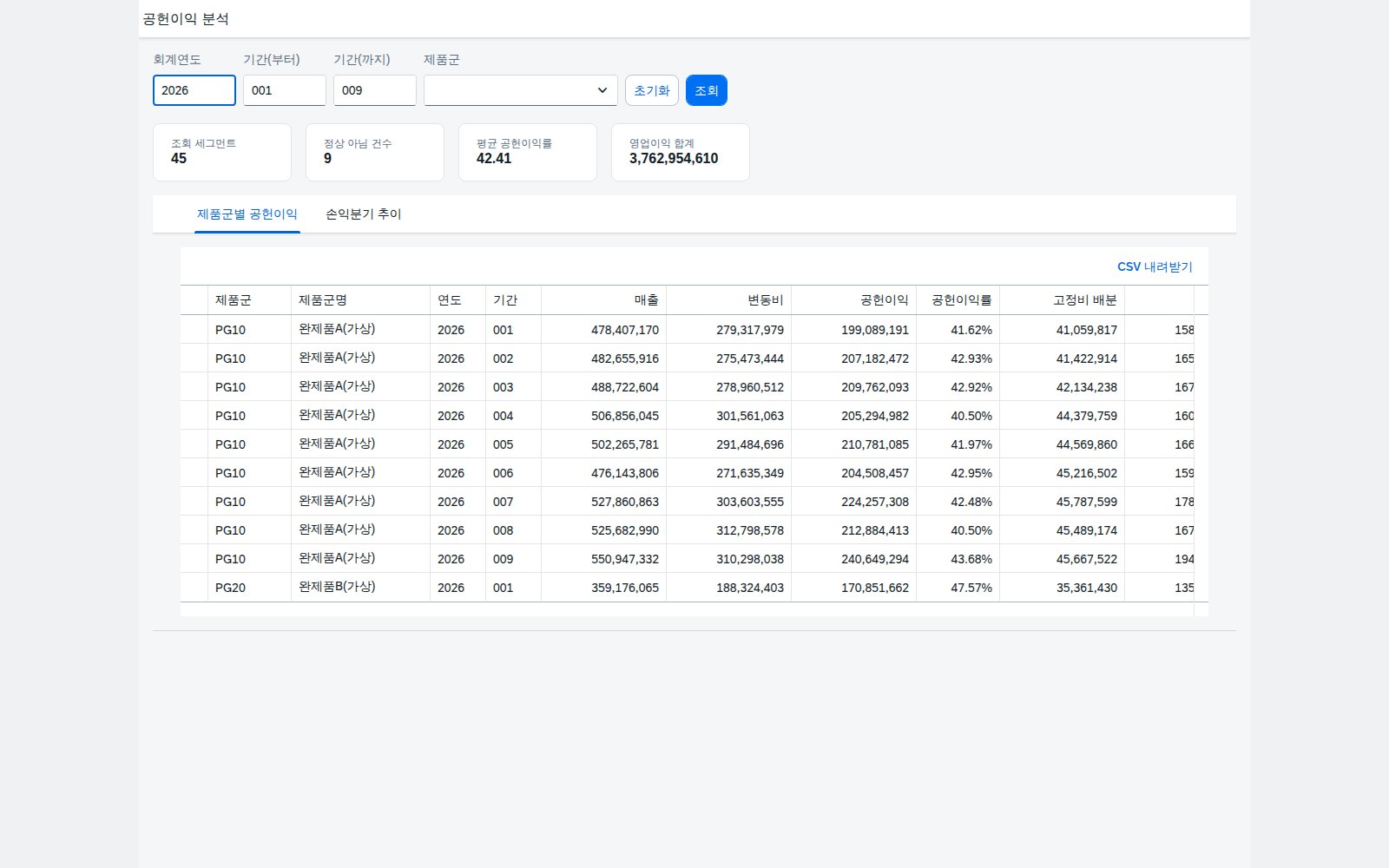Select the 영업이익 합계 card
Image resolution: width=1389 pixels, height=868 pixels.
[681, 152]
